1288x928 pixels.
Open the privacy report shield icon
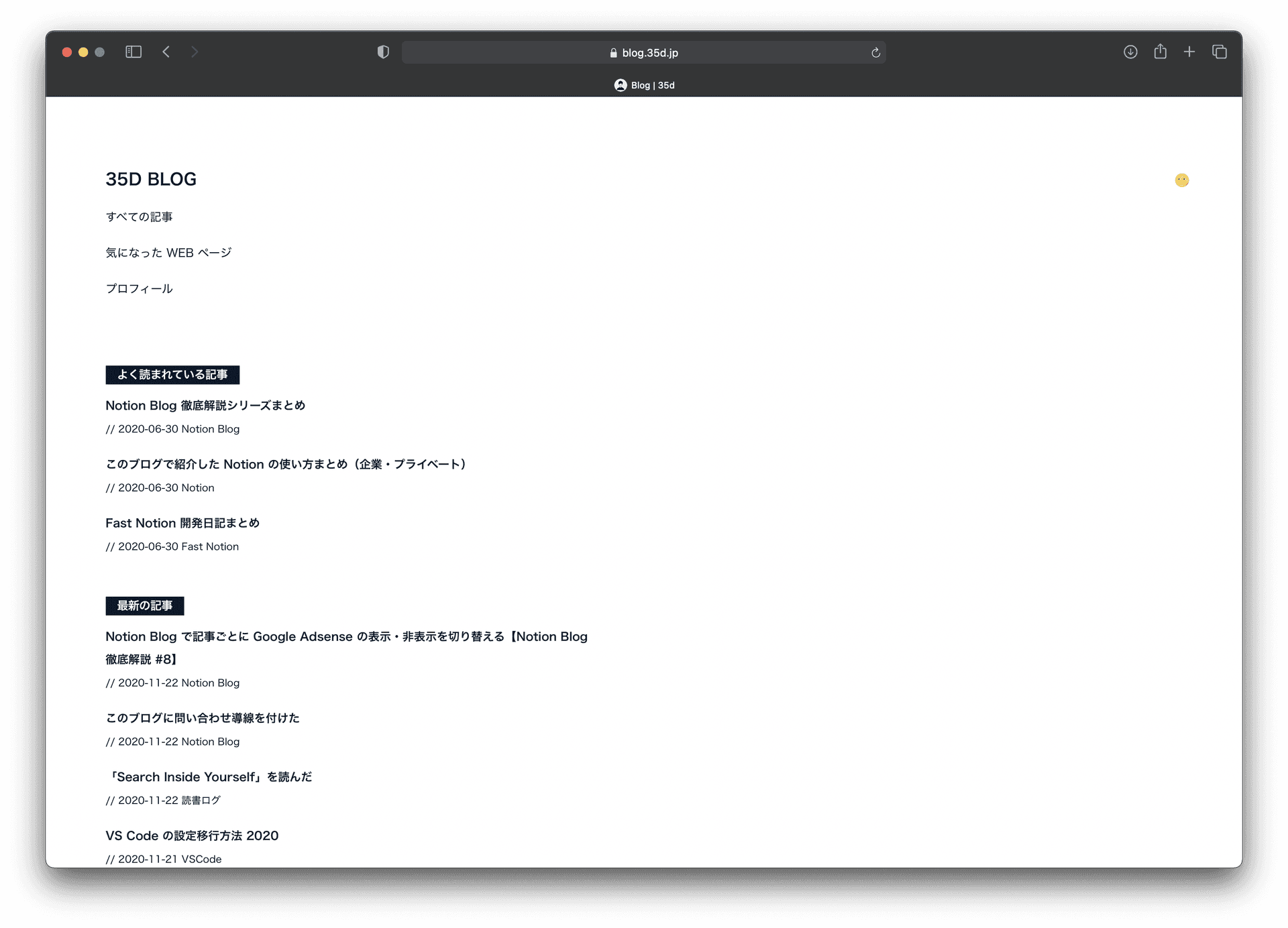[383, 52]
